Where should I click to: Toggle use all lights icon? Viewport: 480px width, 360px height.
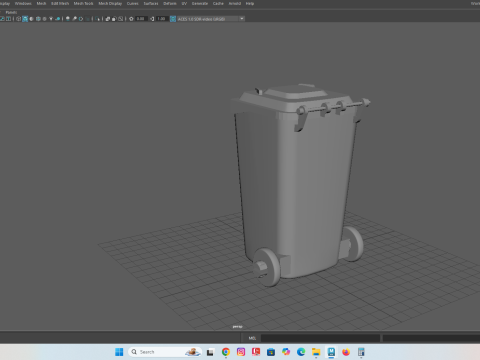[x=51, y=19]
